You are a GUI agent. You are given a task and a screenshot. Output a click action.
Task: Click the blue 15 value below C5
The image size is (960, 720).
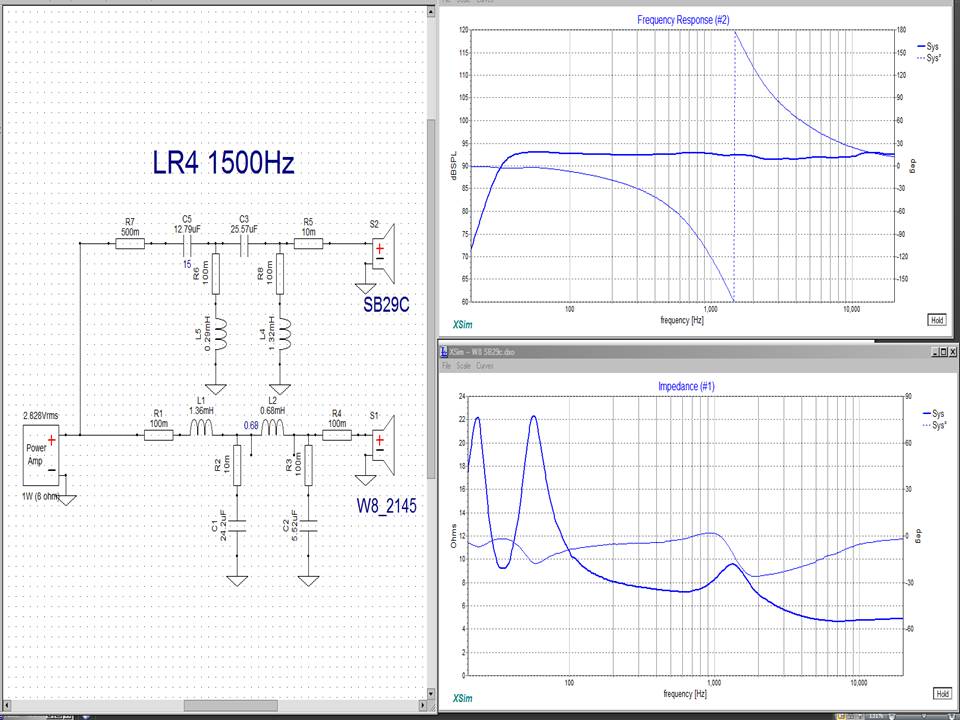pos(187,264)
